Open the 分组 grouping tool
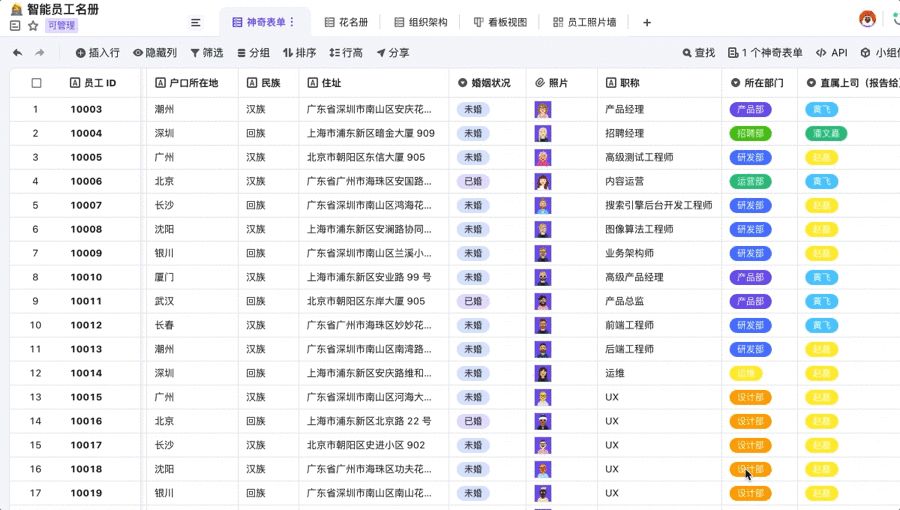Viewport: 900px width, 510px height. [x=253, y=53]
